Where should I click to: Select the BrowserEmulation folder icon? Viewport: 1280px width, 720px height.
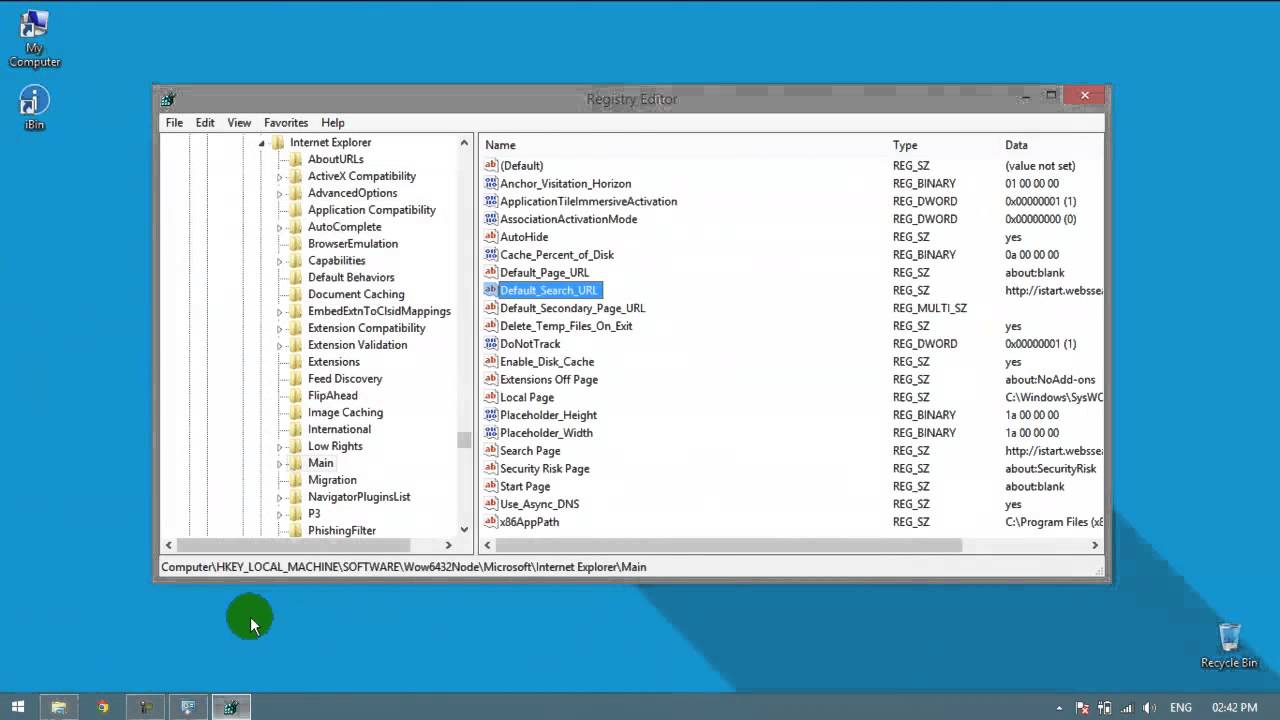[296, 244]
